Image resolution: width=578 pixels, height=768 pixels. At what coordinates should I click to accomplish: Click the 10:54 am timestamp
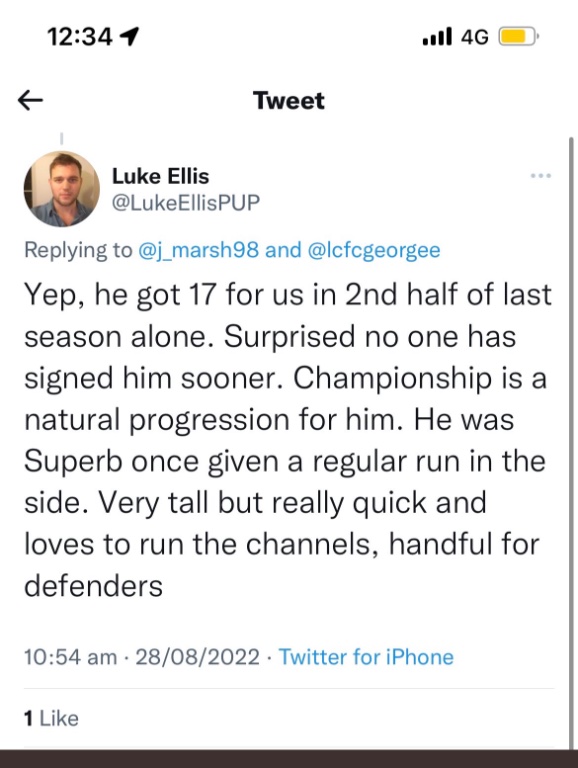[71, 657]
